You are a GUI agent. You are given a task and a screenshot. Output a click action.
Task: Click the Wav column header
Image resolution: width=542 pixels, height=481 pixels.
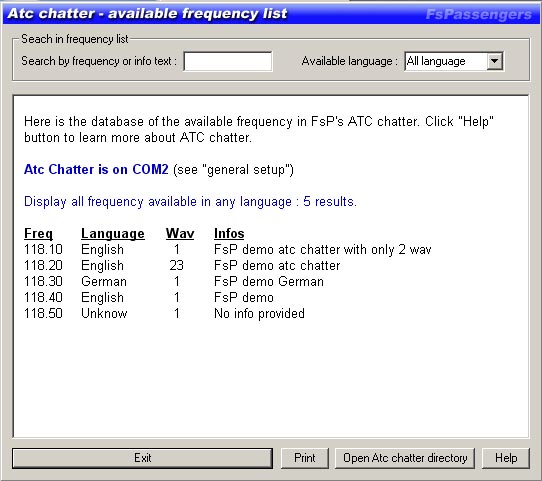[x=180, y=233]
